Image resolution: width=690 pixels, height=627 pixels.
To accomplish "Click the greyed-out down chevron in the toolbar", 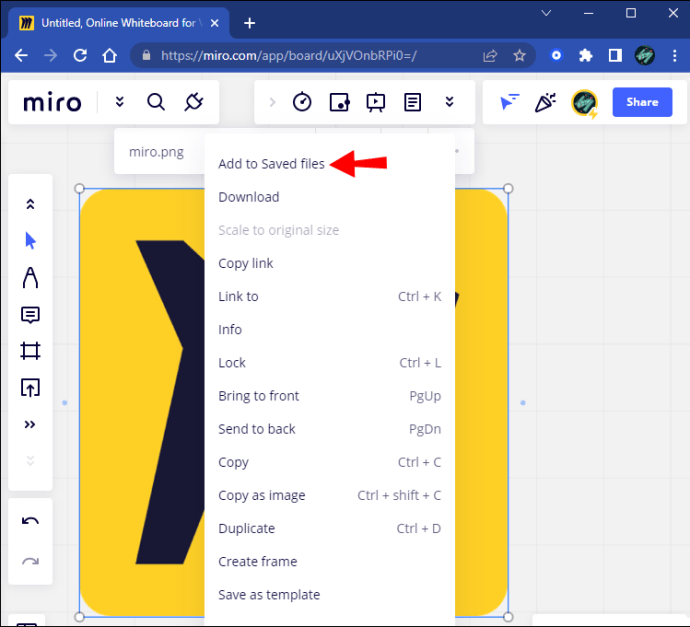I will [30, 461].
